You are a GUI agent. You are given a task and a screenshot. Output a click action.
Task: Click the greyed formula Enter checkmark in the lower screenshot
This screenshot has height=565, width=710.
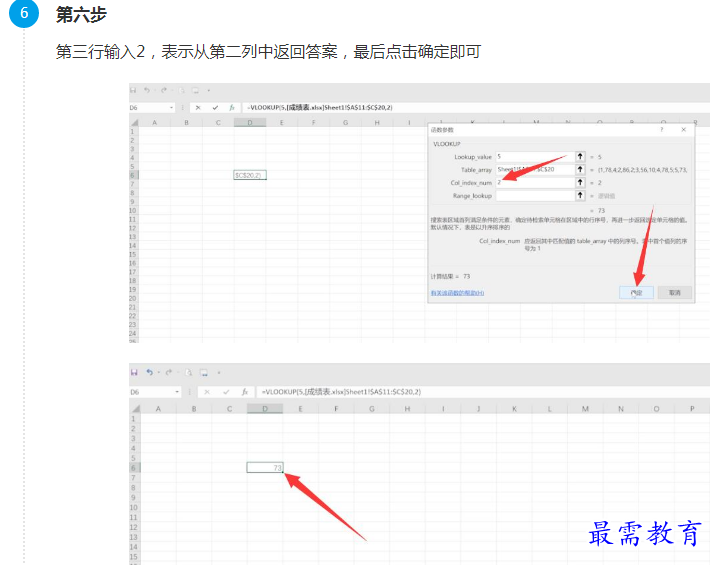226,392
